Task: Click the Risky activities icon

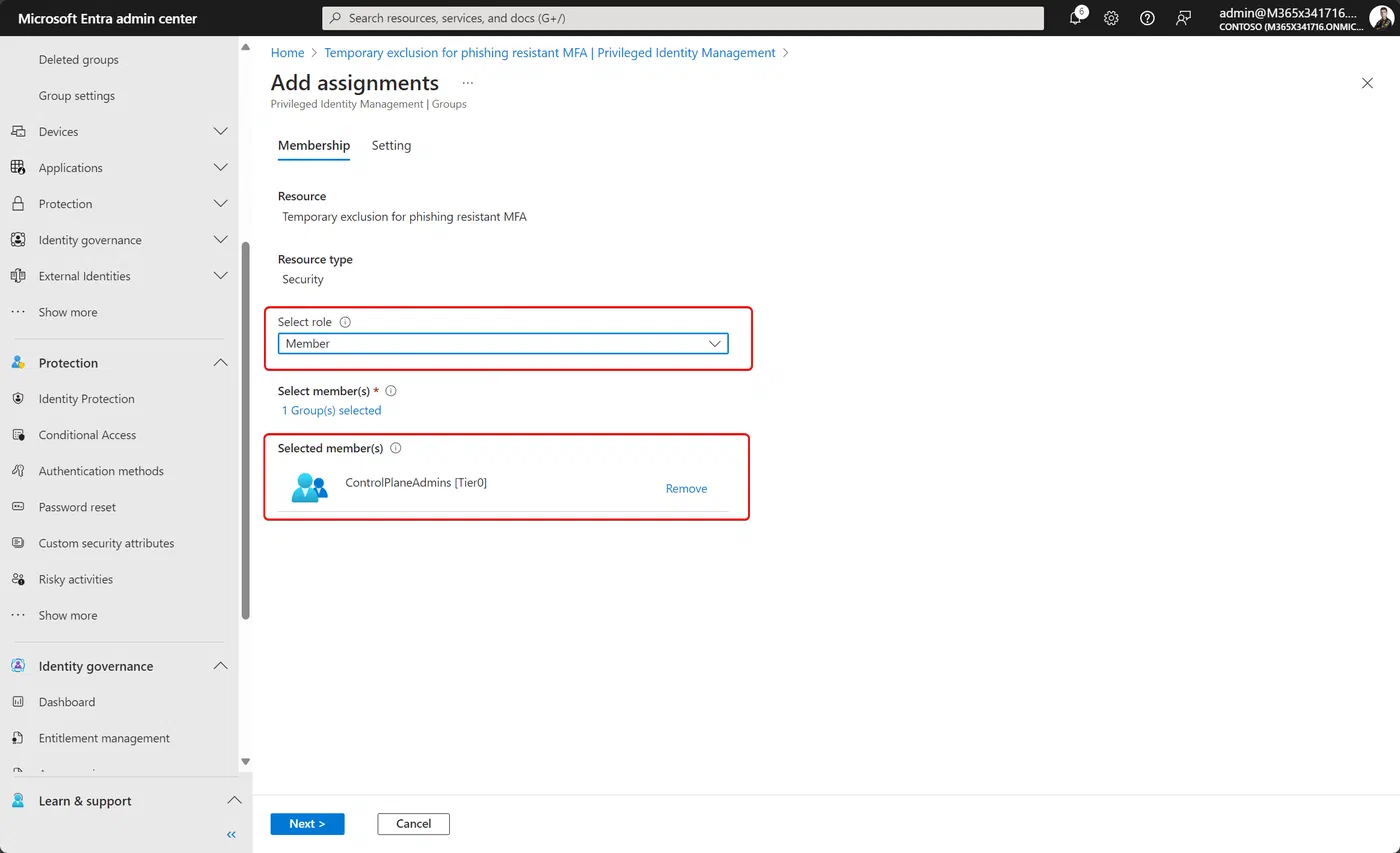Action: point(18,579)
